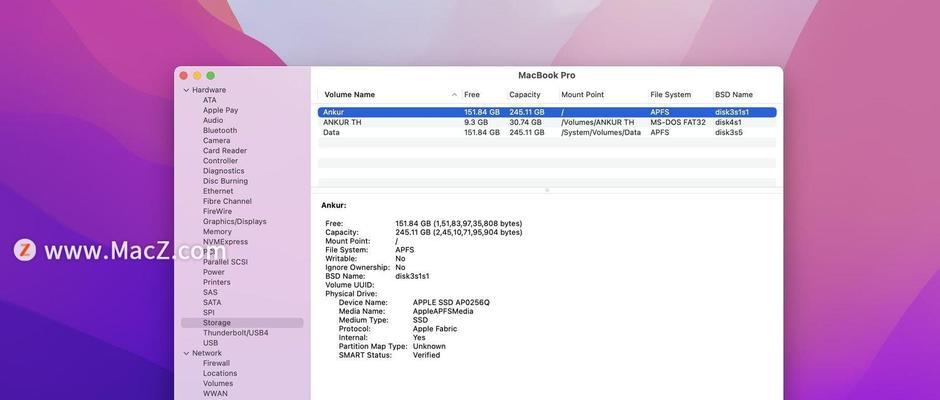Sort by Volume Name column header
This screenshot has width=940, height=400.
click(350, 95)
